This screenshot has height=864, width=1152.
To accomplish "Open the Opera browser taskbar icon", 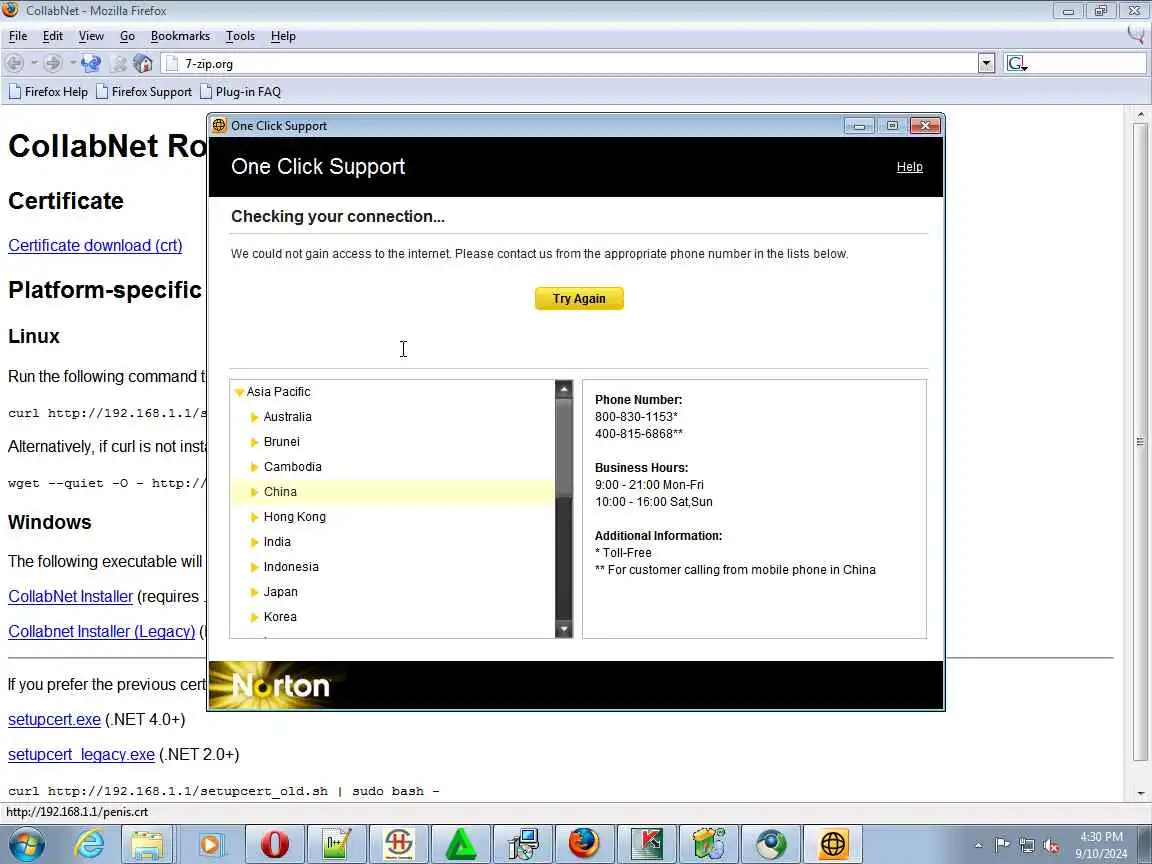I will 274,844.
